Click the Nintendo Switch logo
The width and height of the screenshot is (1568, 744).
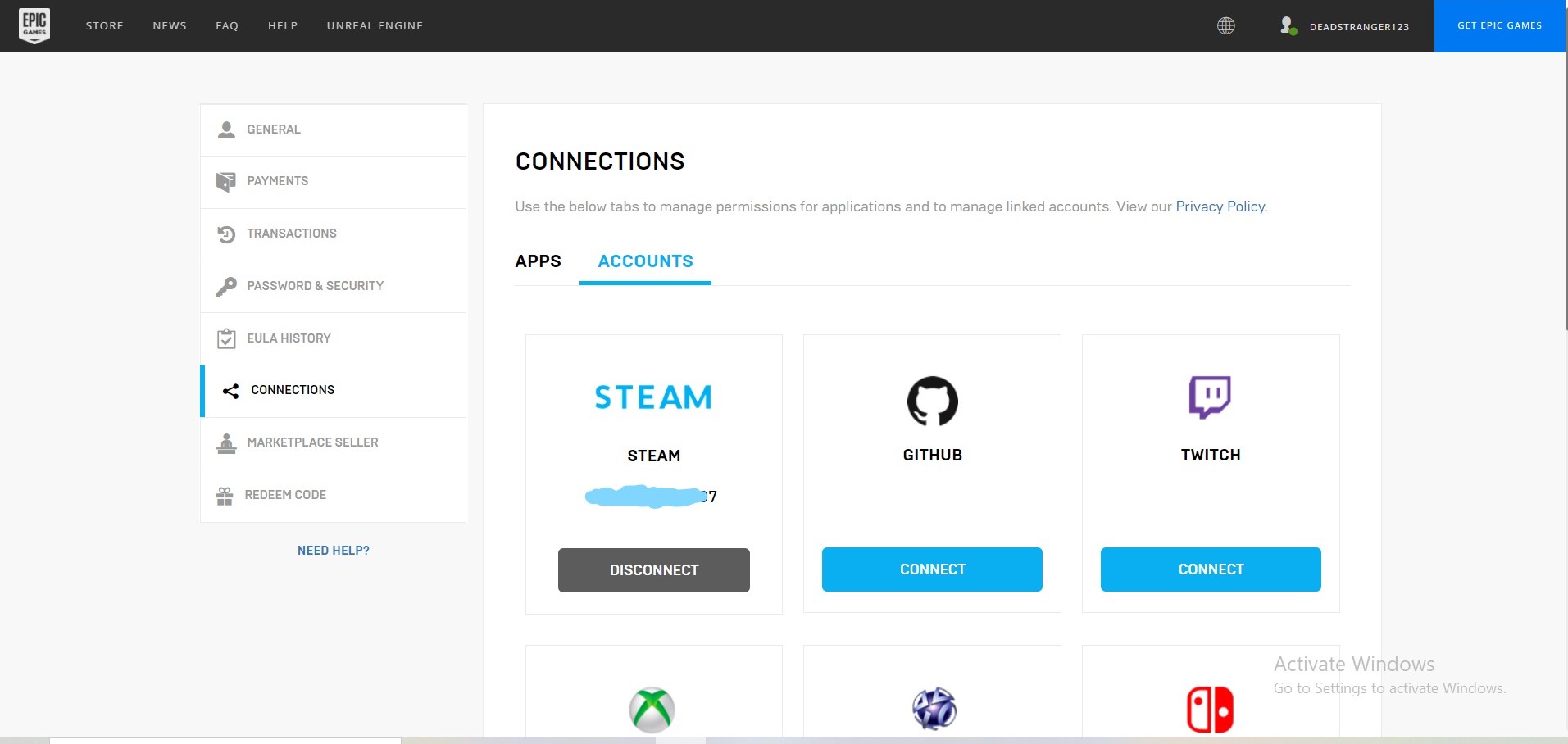(x=1211, y=710)
